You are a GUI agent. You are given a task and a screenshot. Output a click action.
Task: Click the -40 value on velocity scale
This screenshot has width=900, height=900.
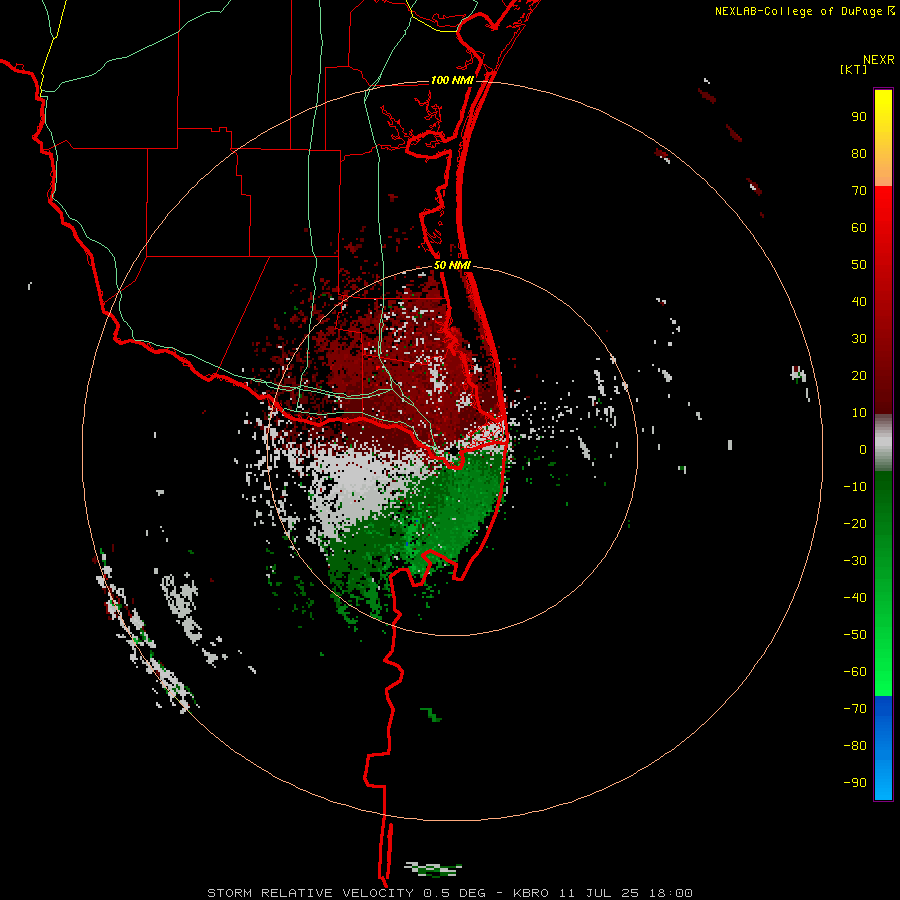pos(855,598)
